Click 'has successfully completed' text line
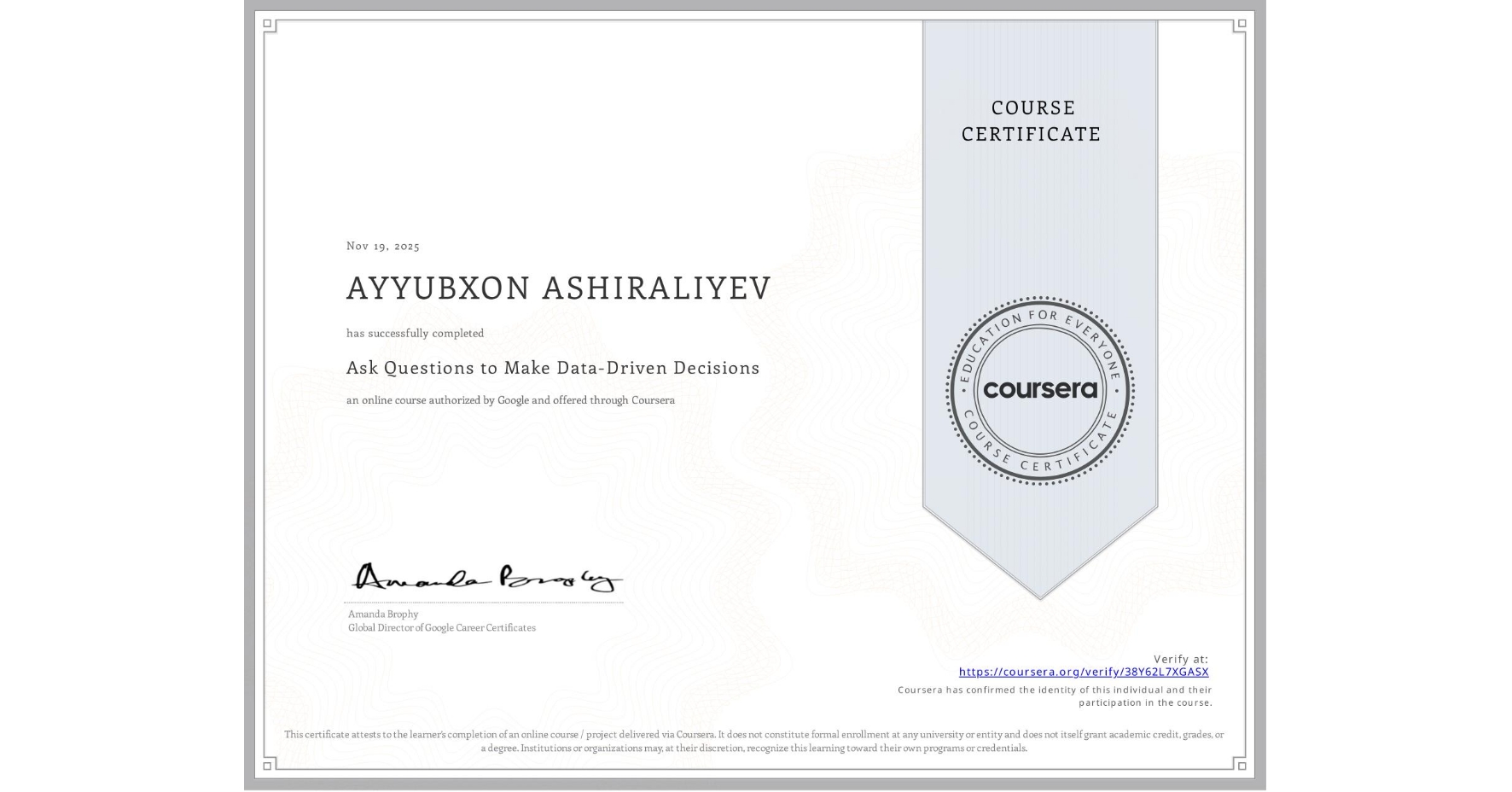The height and width of the screenshot is (792, 1512). (414, 333)
